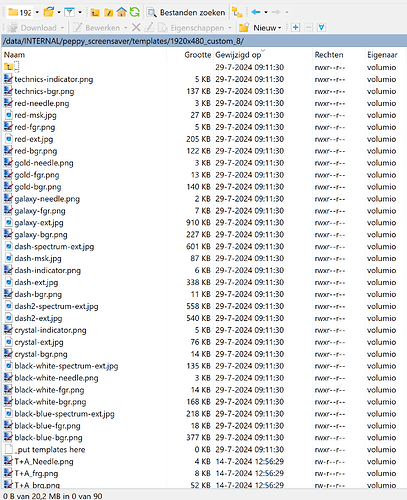
Task: Sort files by Grootte column
Action: tap(198, 55)
